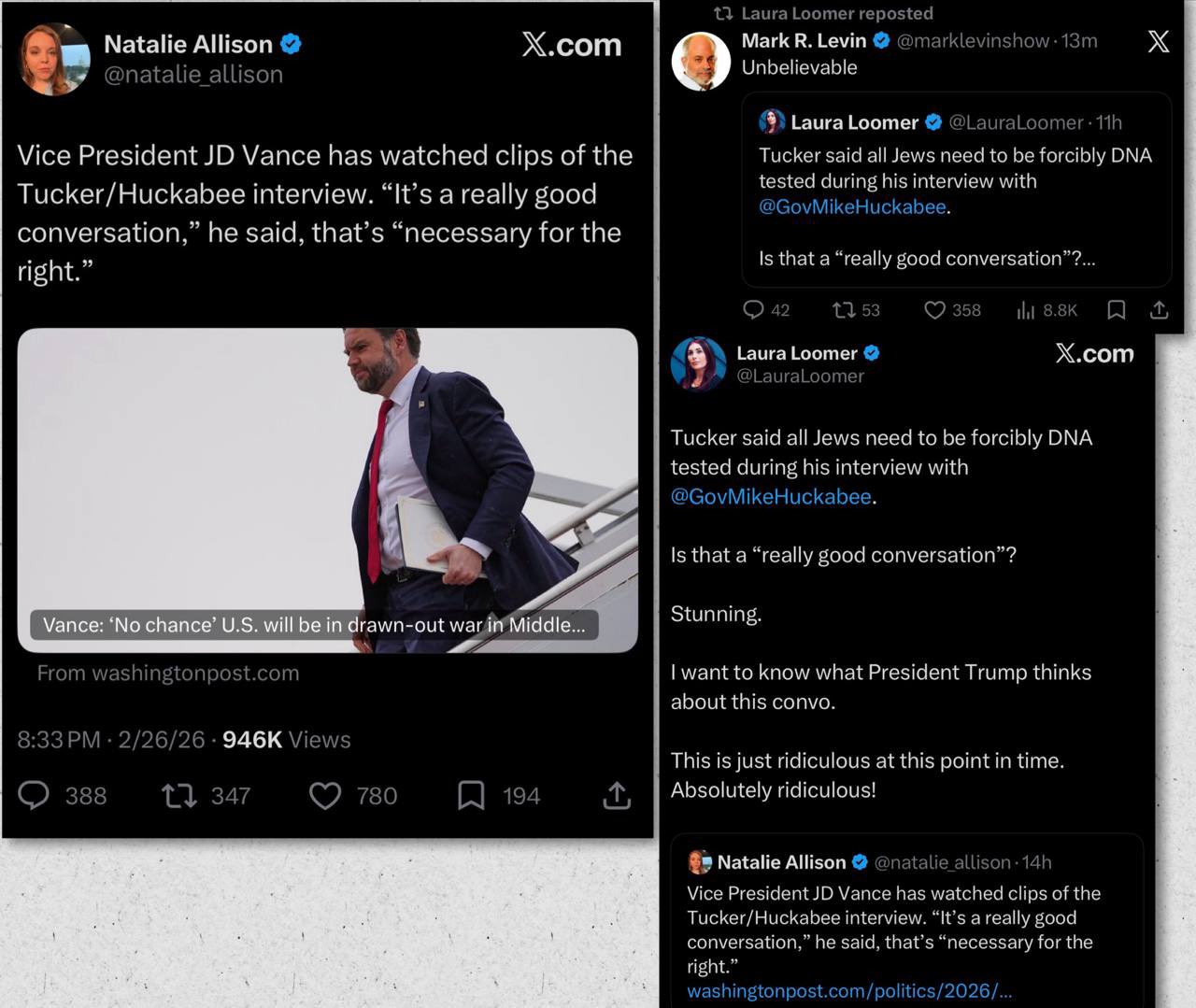Bookmark Natalie Allison's tweet
1196x1008 pixels.
pos(471,795)
